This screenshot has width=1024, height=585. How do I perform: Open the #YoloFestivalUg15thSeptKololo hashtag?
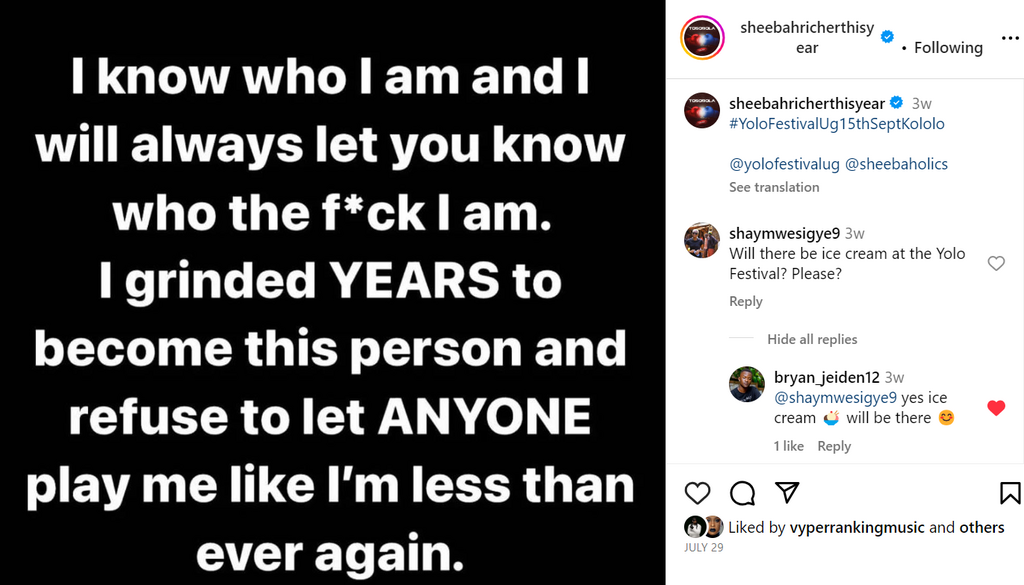point(837,124)
